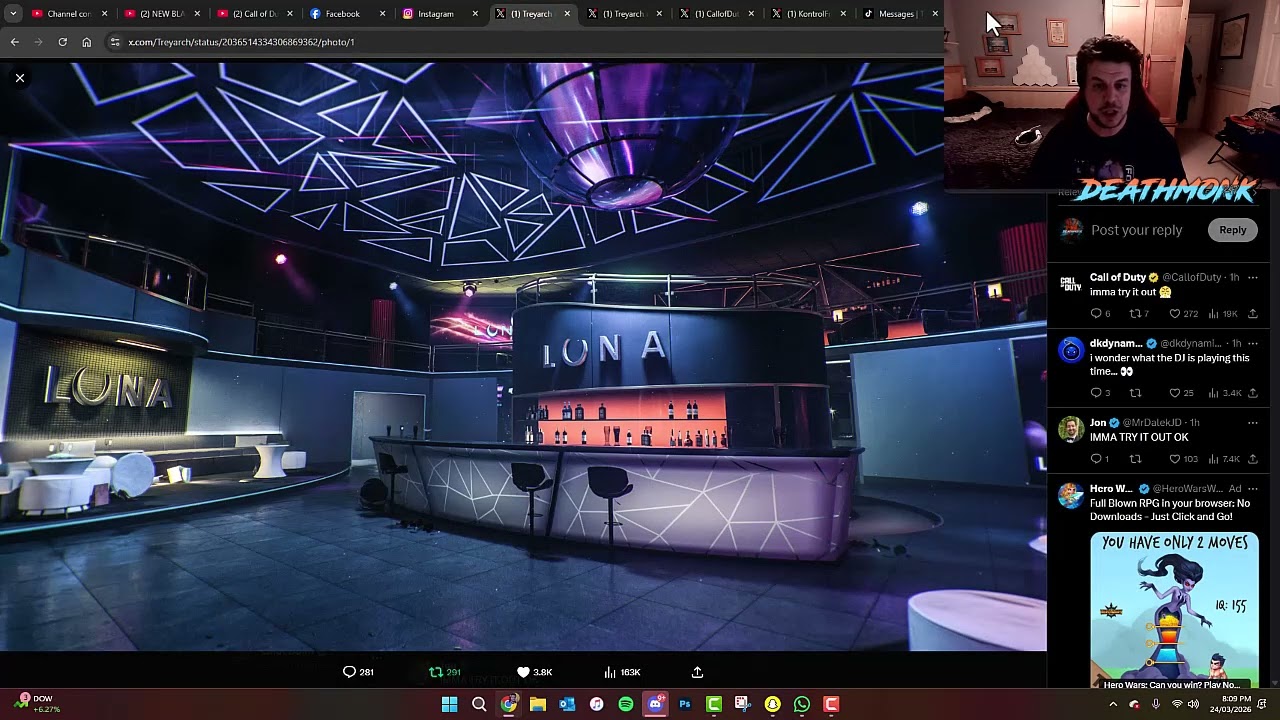Open replies on the Treyarch photo post
Screen dimensions: 1280x720
(x=358, y=672)
